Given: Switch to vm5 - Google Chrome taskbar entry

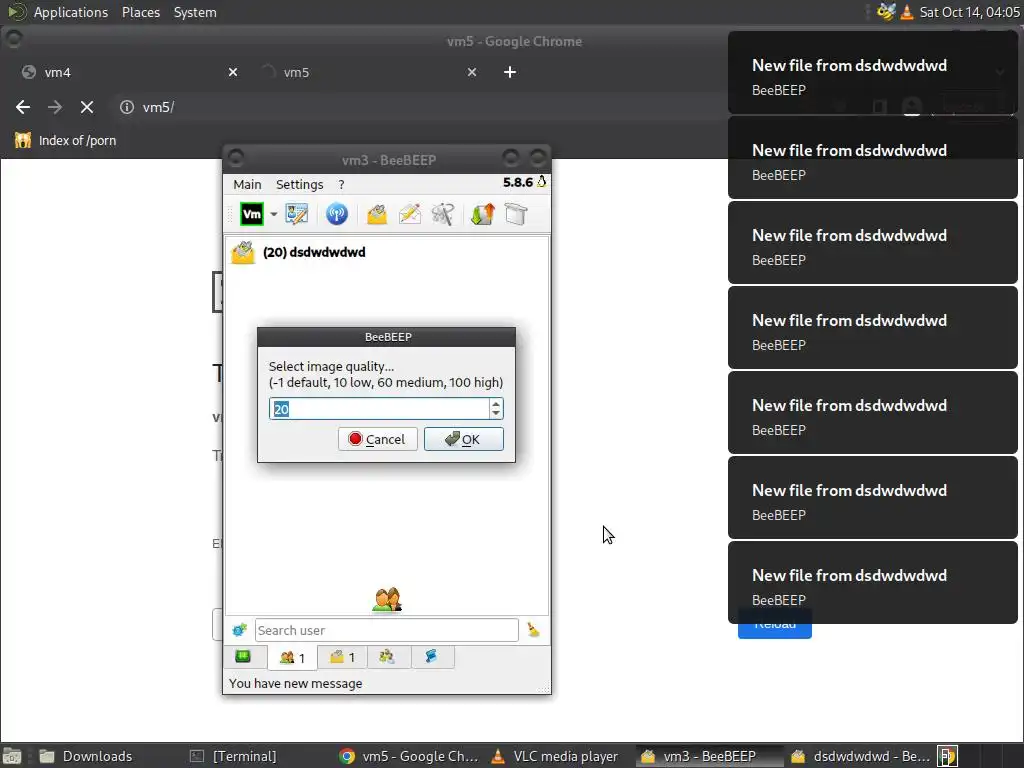Looking at the screenshot, I should pos(409,756).
